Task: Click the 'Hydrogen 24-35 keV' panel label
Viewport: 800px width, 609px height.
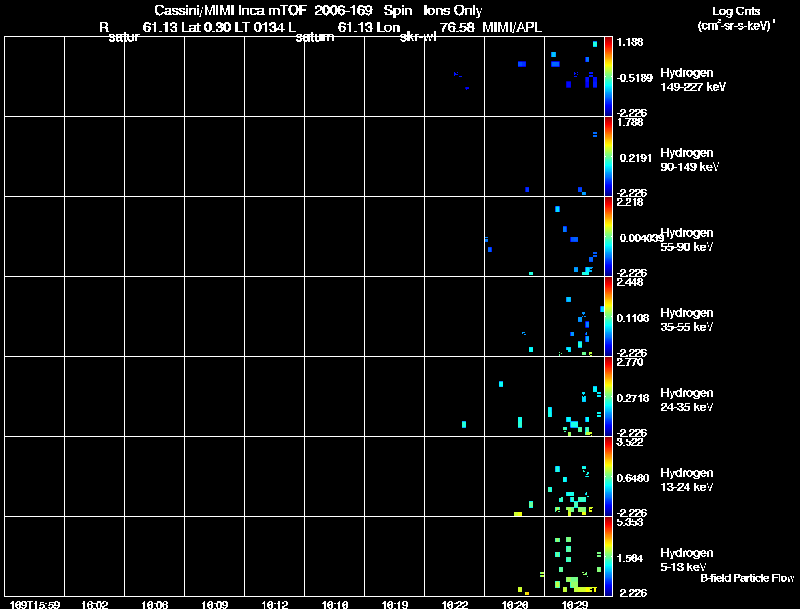Action: [x=687, y=400]
